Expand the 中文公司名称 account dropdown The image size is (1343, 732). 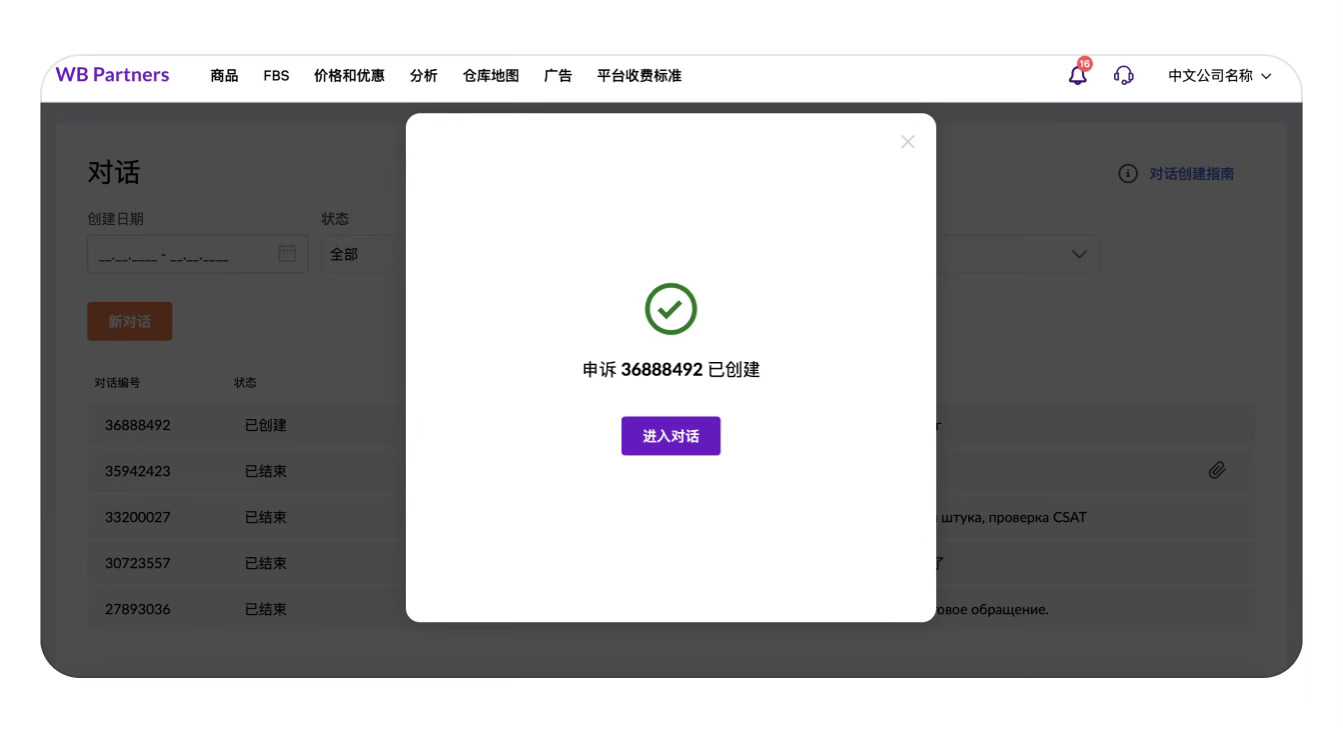pyautogui.click(x=1220, y=76)
